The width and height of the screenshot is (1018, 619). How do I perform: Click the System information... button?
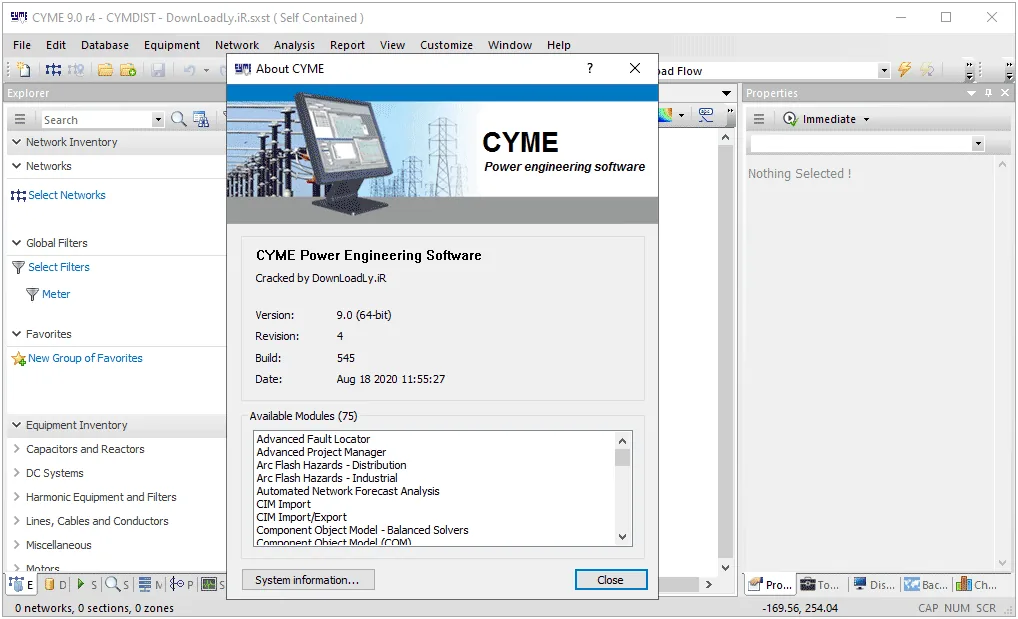[307, 580]
